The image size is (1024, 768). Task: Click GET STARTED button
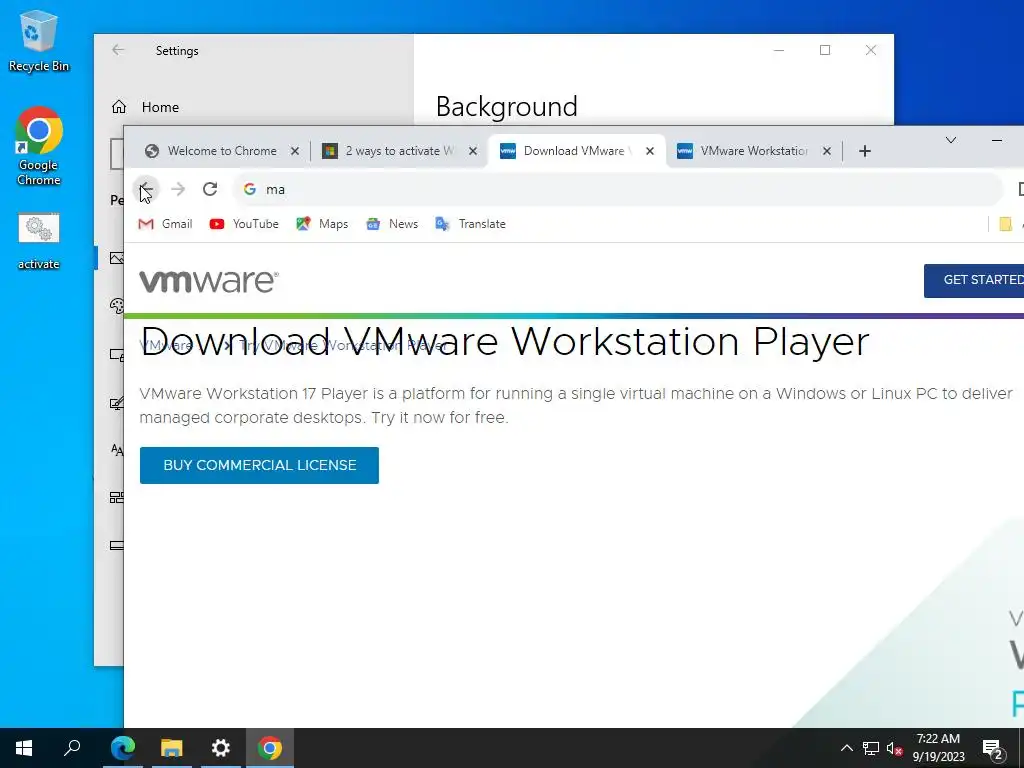974,280
